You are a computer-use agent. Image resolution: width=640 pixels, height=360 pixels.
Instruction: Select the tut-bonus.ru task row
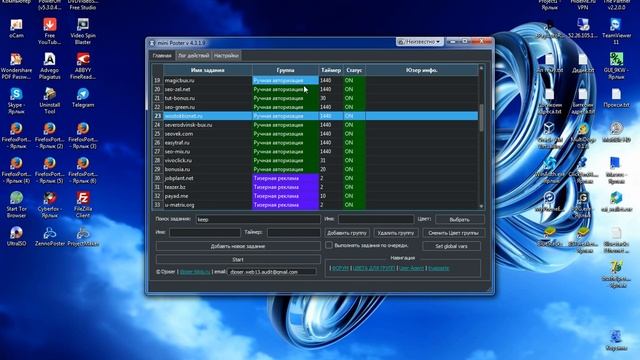point(320,98)
